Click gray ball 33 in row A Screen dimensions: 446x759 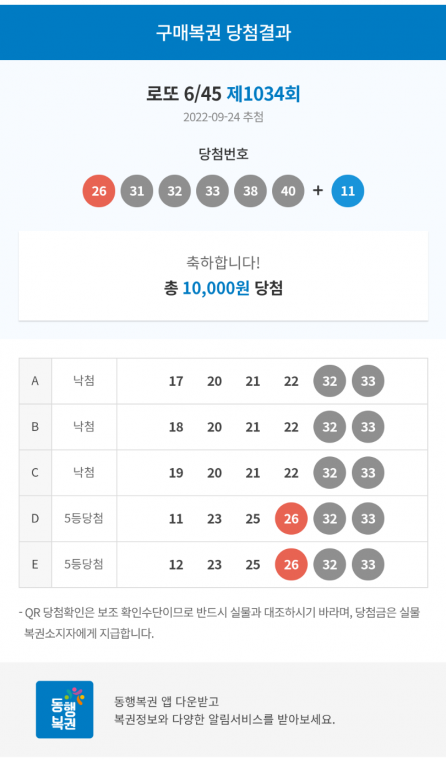tap(368, 381)
